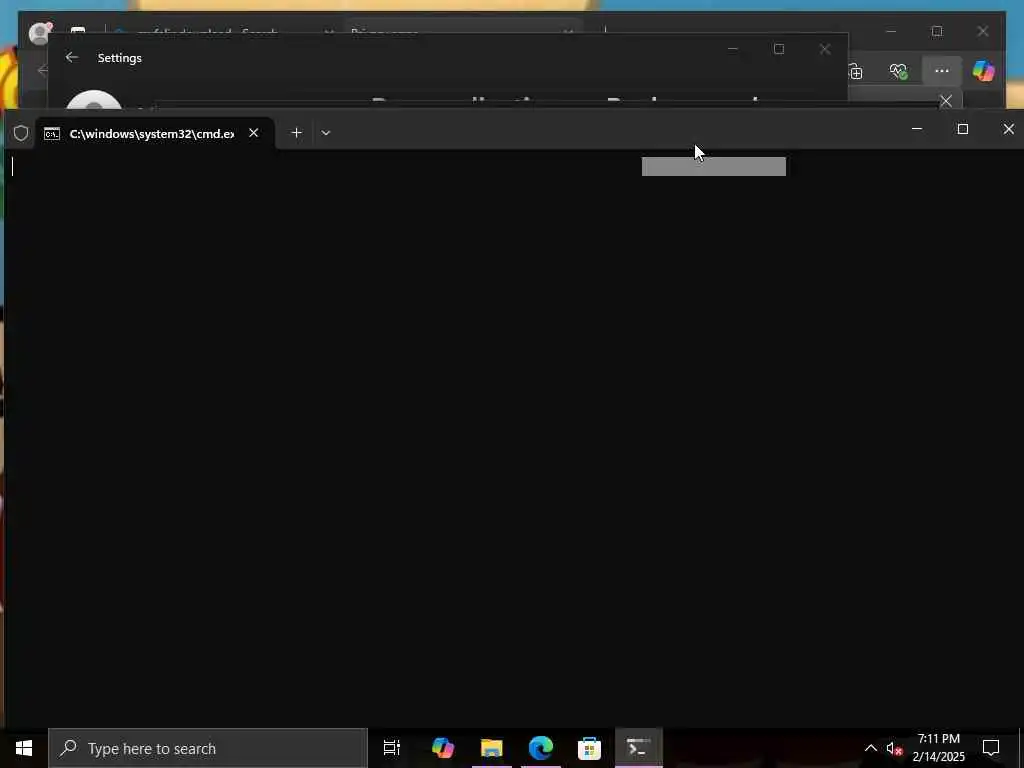Dismiss the Edge panel with its X

click(x=946, y=101)
